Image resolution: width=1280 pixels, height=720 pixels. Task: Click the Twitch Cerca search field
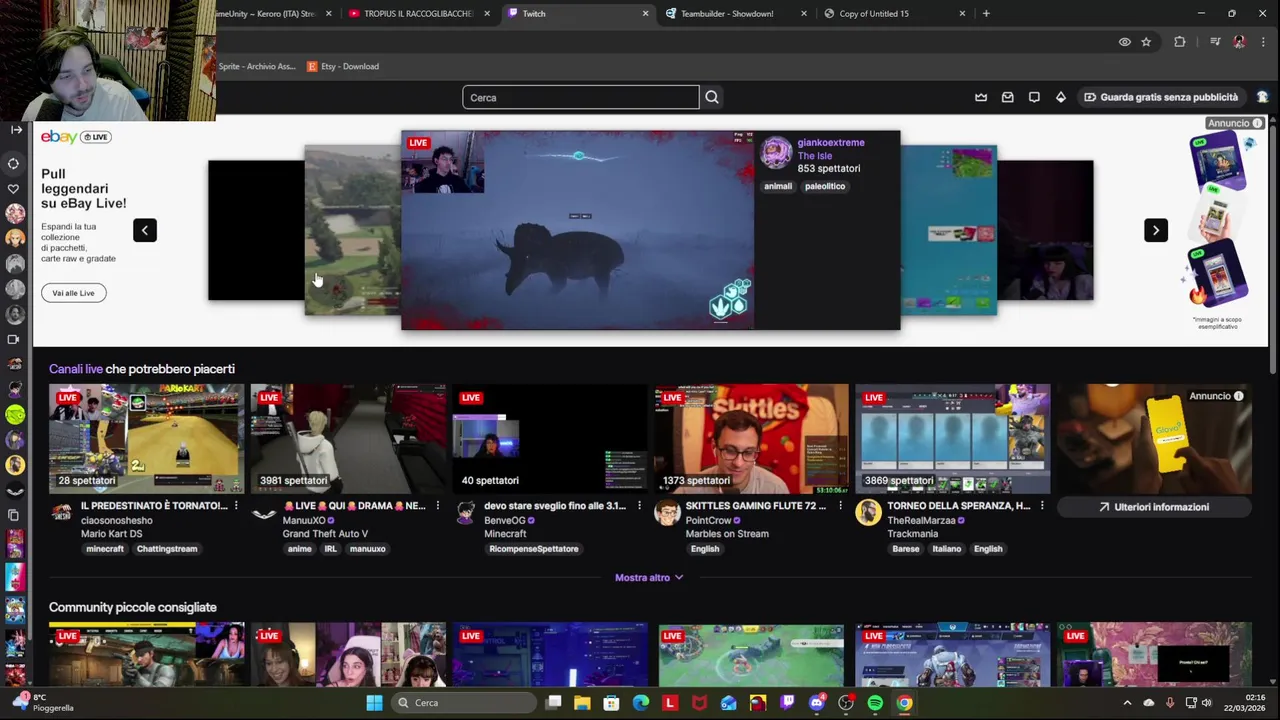(x=581, y=97)
